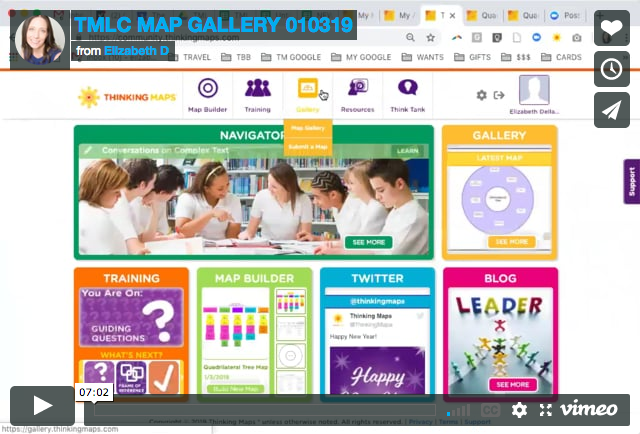This screenshot has width=640, height=434.
Task: Click SEE MORE in Navigator panel
Action: pyautogui.click(x=369, y=242)
